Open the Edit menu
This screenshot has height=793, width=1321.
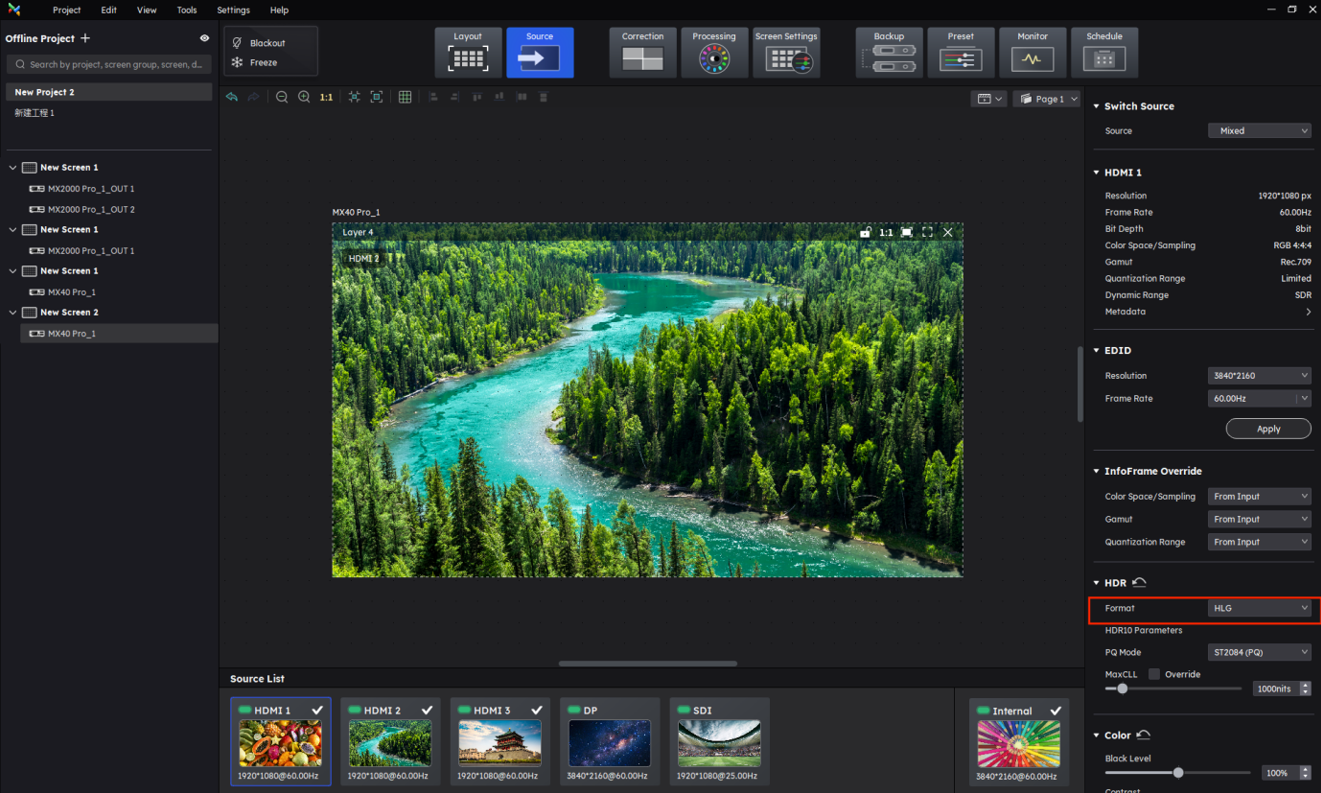tap(109, 10)
